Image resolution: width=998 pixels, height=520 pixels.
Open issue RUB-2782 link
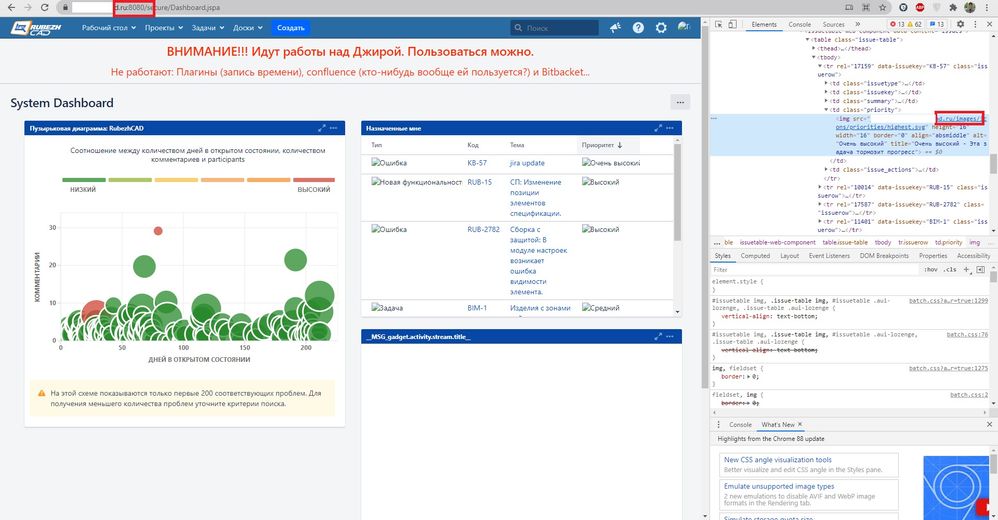[483, 229]
